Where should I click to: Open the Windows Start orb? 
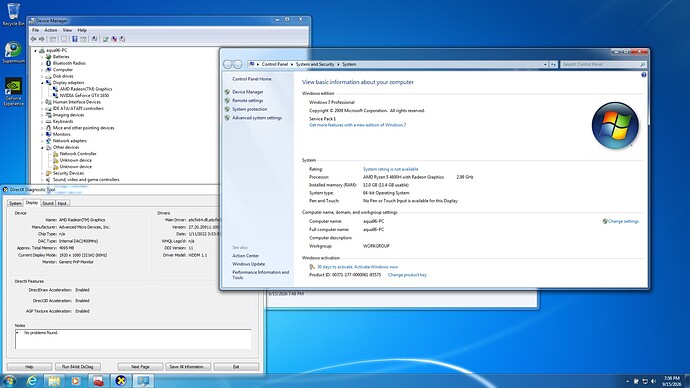tap(9, 381)
